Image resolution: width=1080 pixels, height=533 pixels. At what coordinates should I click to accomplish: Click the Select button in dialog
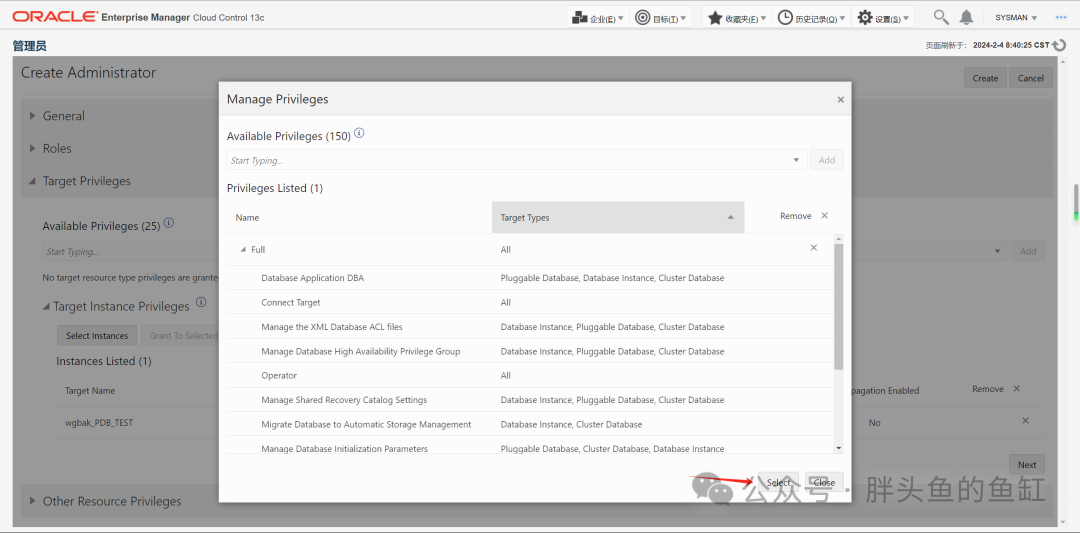[x=778, y=482]
